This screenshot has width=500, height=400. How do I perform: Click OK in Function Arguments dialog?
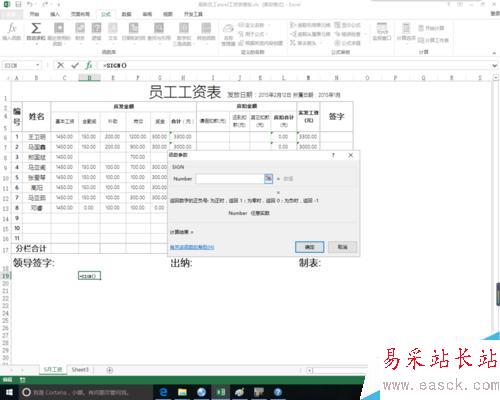click(x=309, y=247)
